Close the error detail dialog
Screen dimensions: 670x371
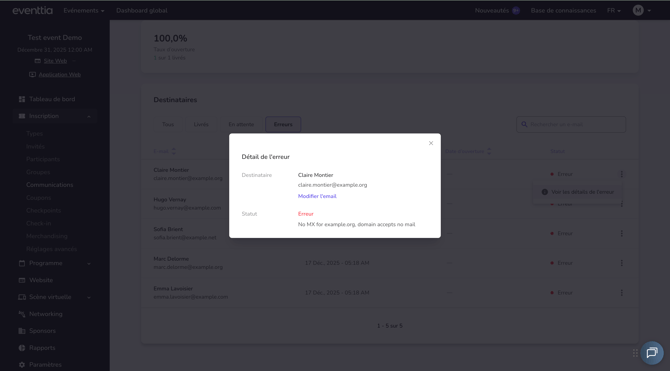[431, 143]
